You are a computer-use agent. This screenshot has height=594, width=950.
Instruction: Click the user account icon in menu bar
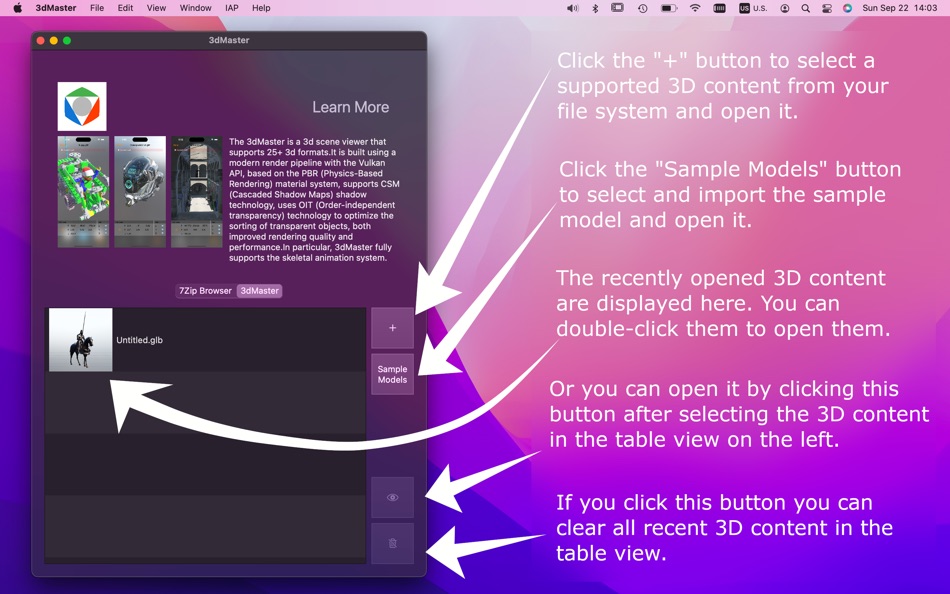pyautogui.click(x=785, y=8)
